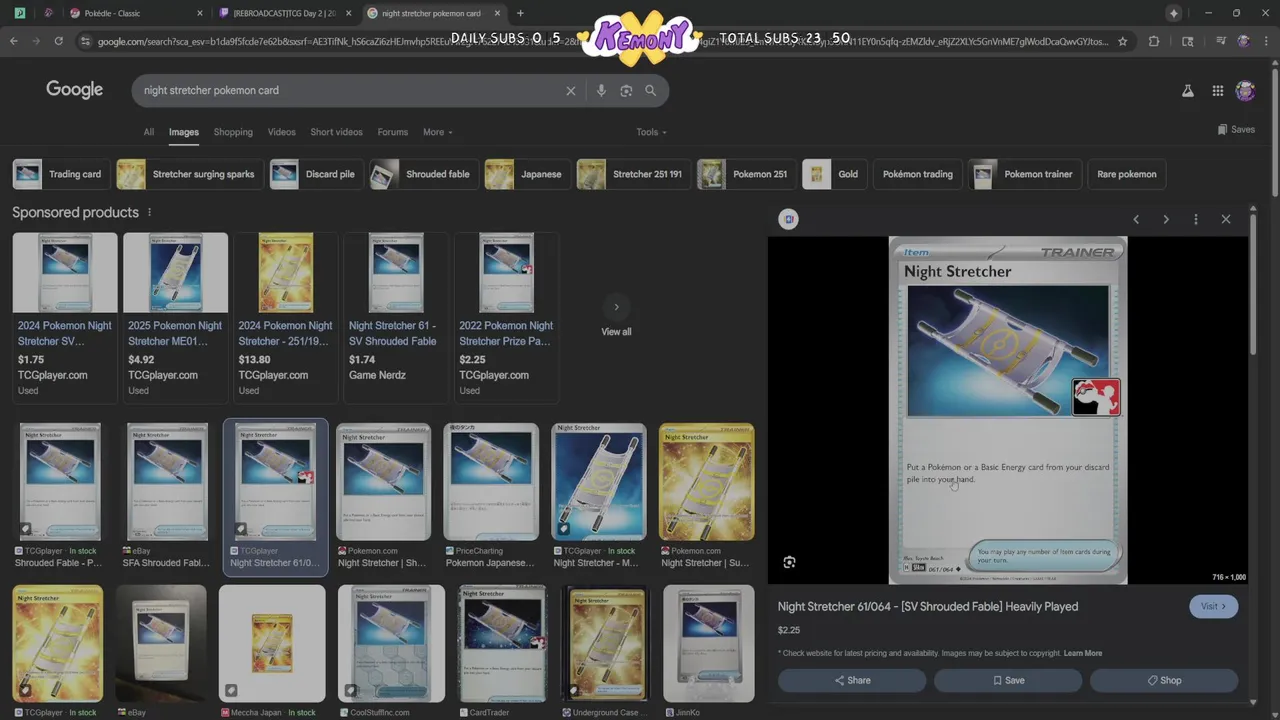The image size is (1280, 720).
Task: Show previous image in preview panel
Action: [1136, 219]
